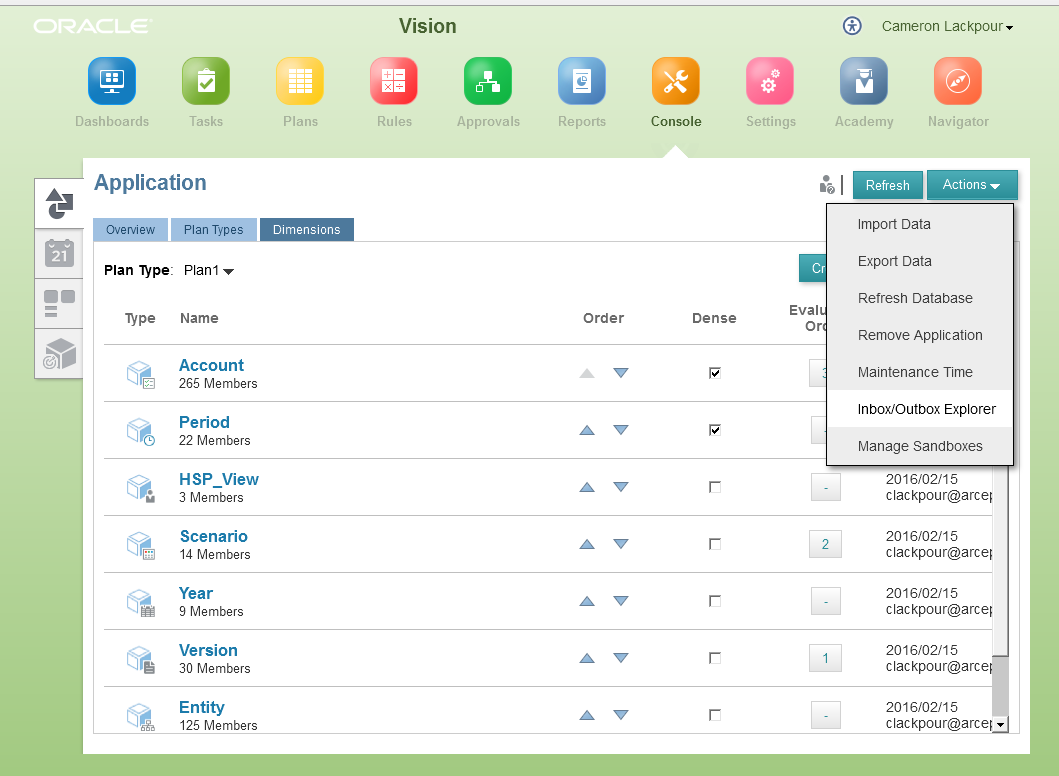Open the Approvals icon
The image size is (1059, 776).
(x=488, y=81)
